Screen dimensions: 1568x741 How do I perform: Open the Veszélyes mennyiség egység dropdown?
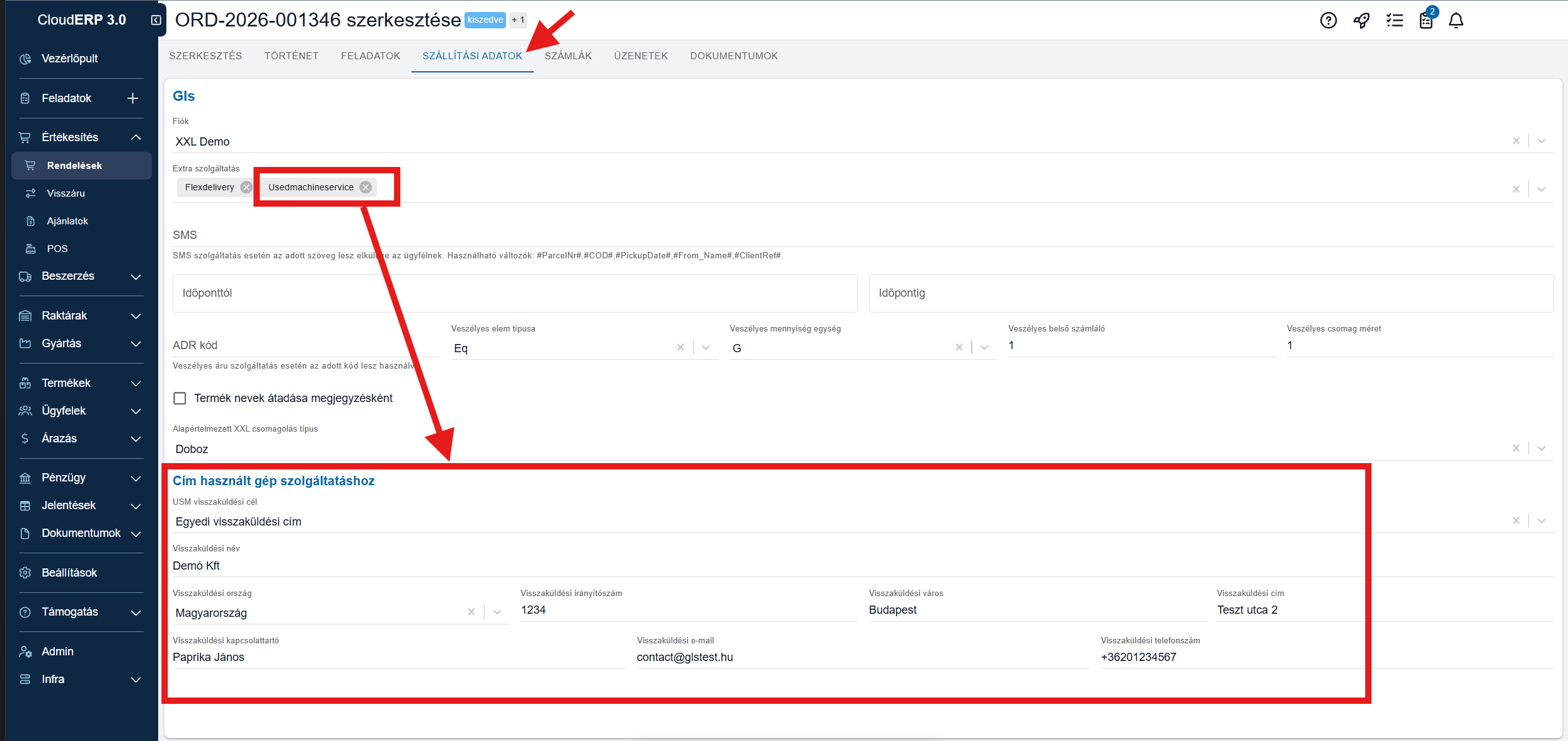(984, 347)
